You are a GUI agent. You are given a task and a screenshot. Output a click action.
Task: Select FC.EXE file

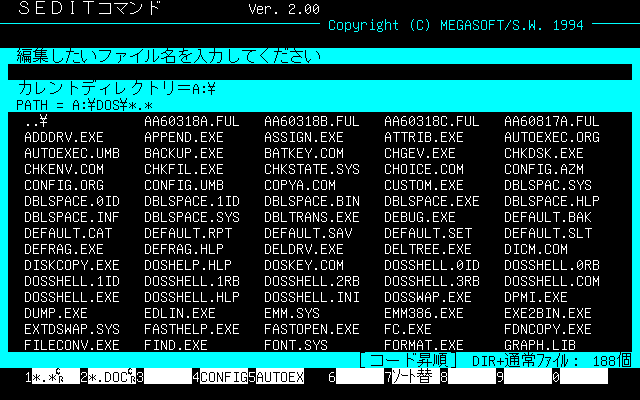[x=408, y=329]
